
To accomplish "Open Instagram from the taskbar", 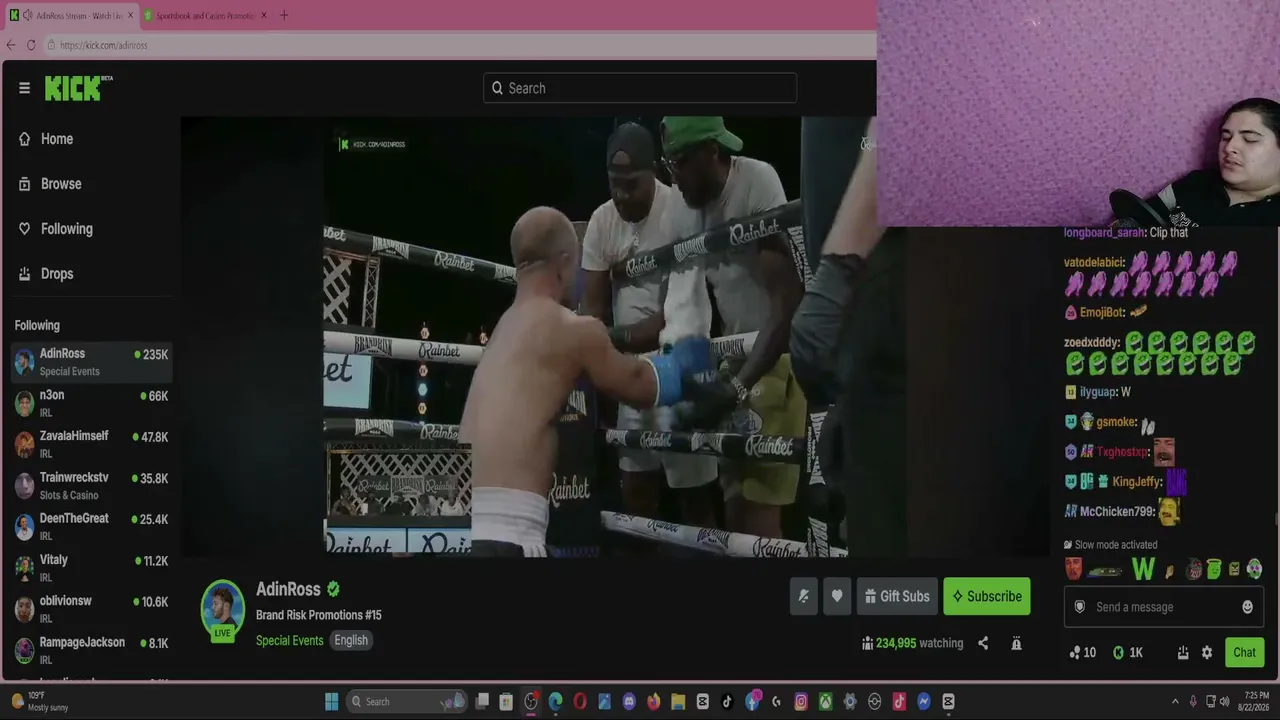I will tap(801, 701).
